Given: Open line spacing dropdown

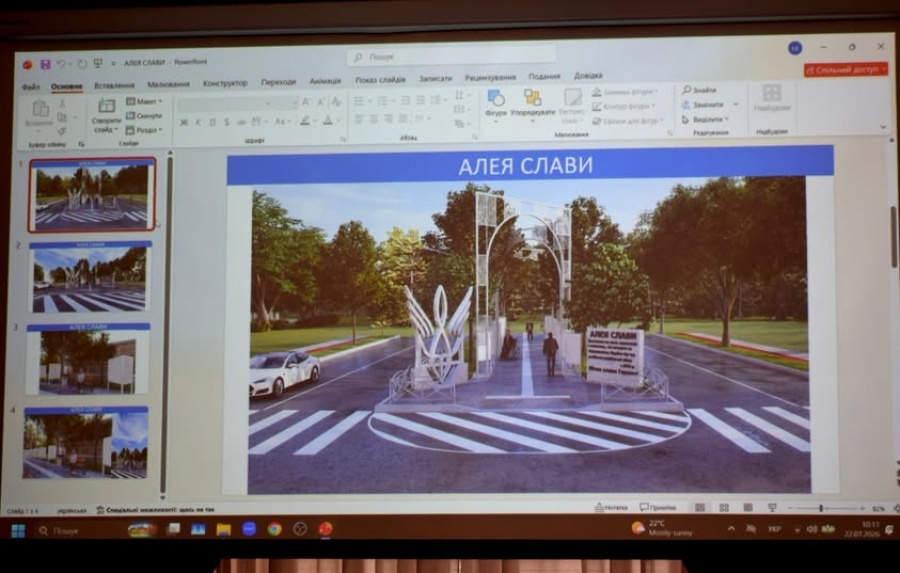Looking at the screenshot, I should [x=437, y=100].
